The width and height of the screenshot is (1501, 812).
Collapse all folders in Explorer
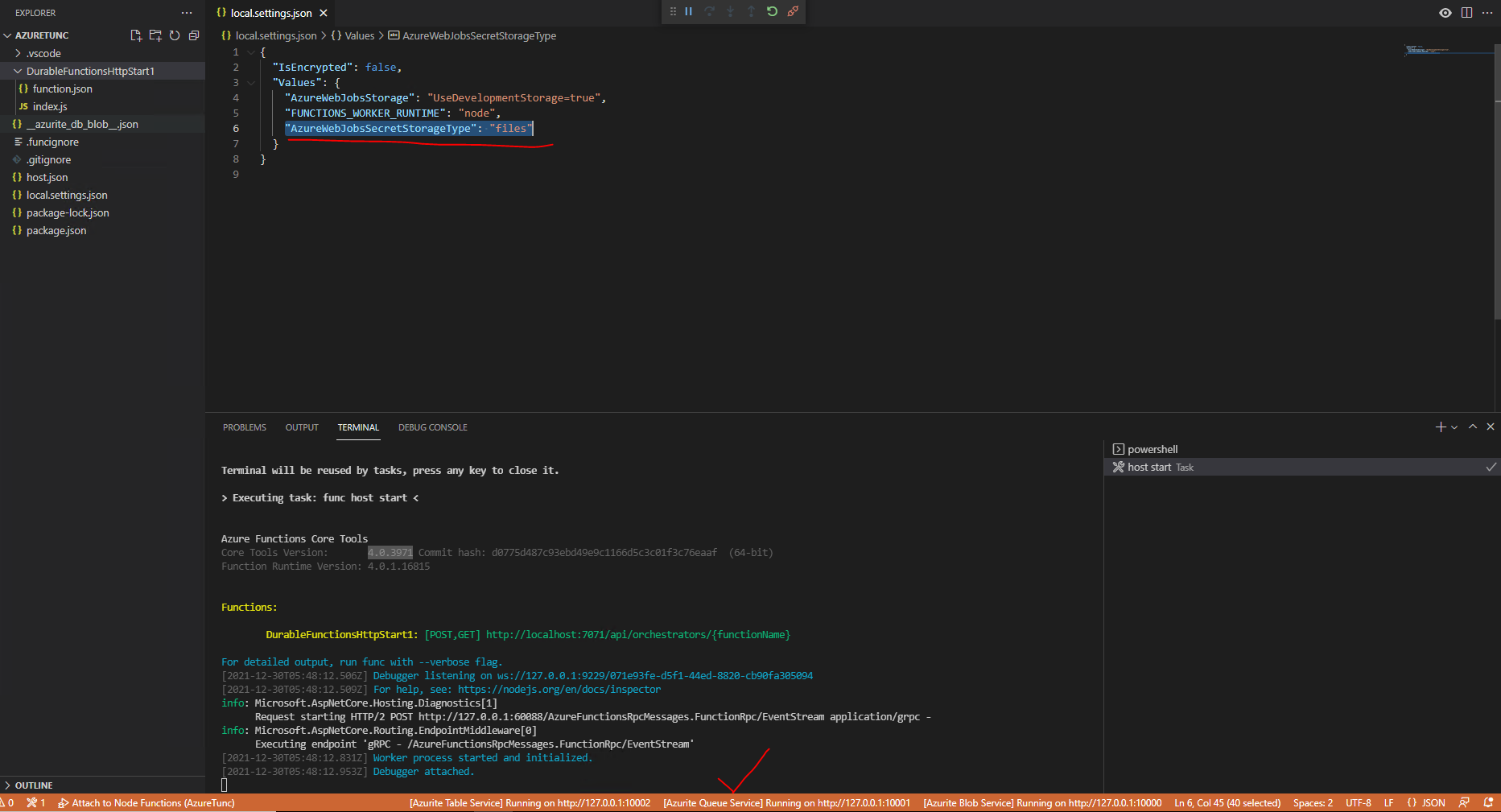(194, 35)
